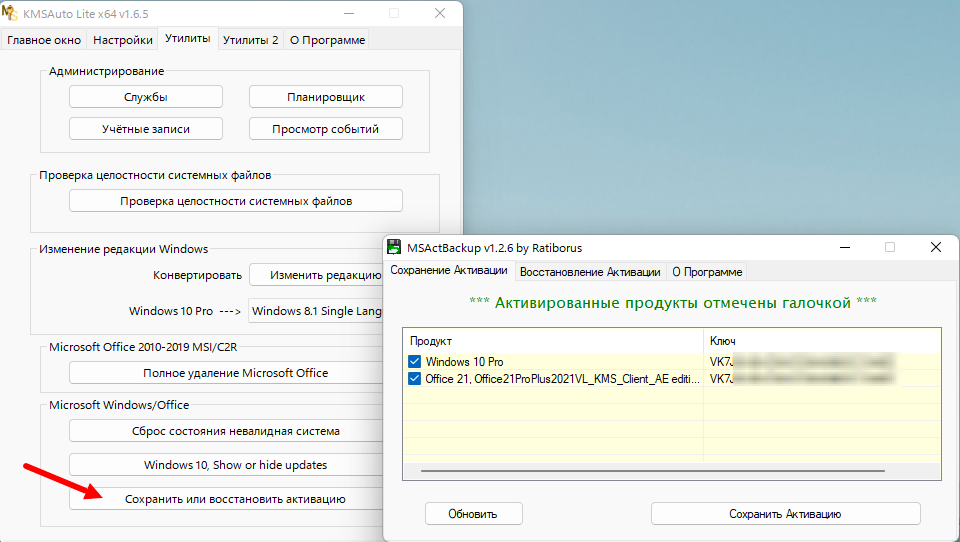Click the KMSAuto Lite app icon in title bar
This screenshot has height=542, width=960.
10,13
